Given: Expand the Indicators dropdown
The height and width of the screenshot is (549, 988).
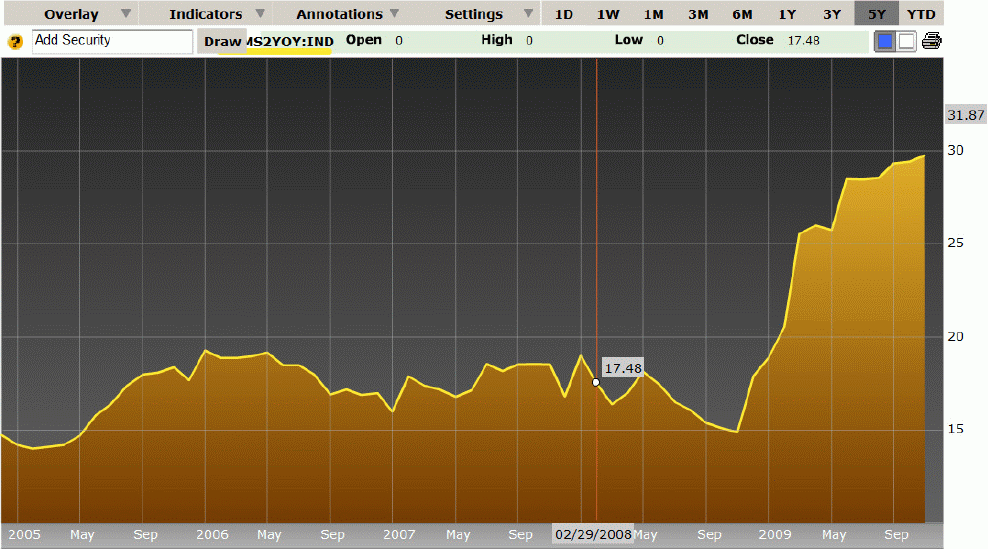Looking at the screenshot, I should pyautogui.click(x=217, y=14).
